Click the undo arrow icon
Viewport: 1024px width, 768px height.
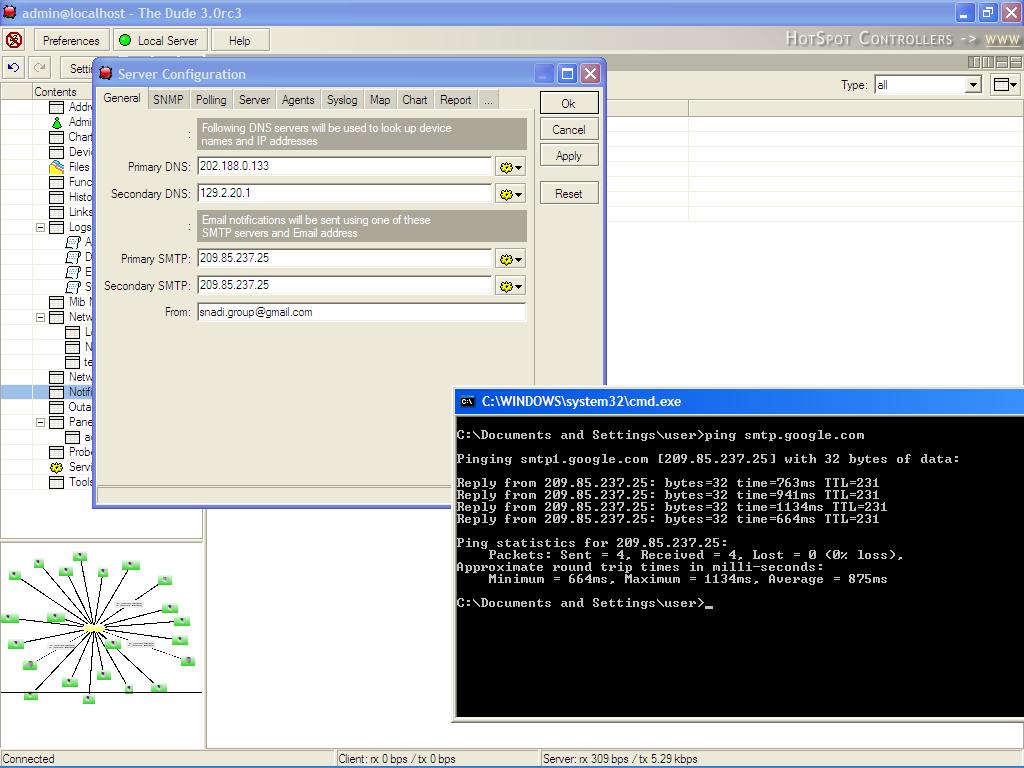point(14,68)
